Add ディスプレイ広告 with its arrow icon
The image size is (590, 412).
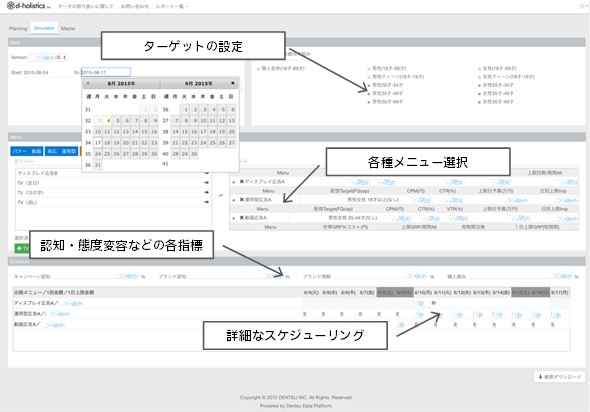point(206,173)
